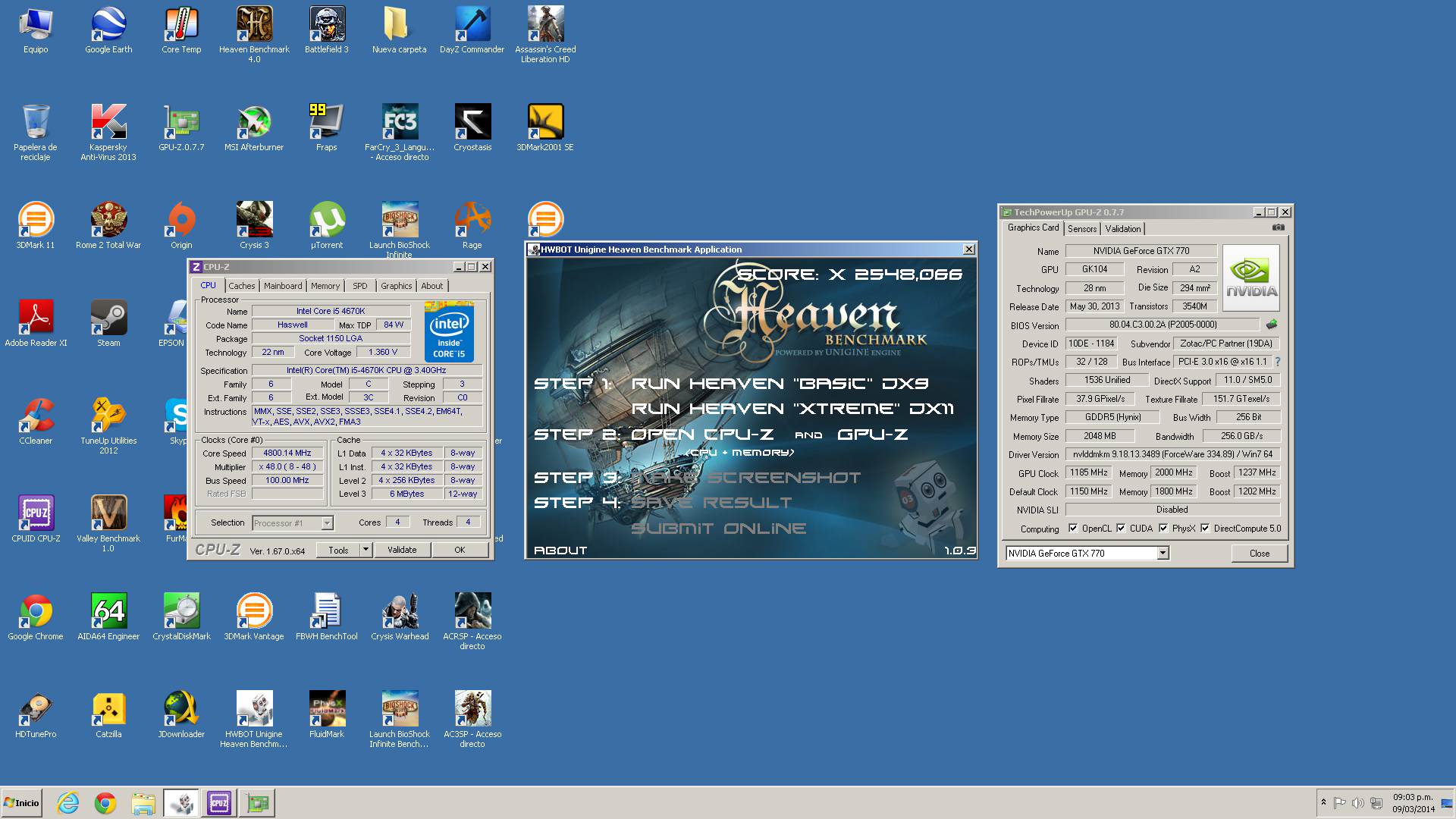Launch Heaven Benchmark 4.0 desktop icon
Viewport: 1456px width, 819px height.
click(x=254, y=34)
